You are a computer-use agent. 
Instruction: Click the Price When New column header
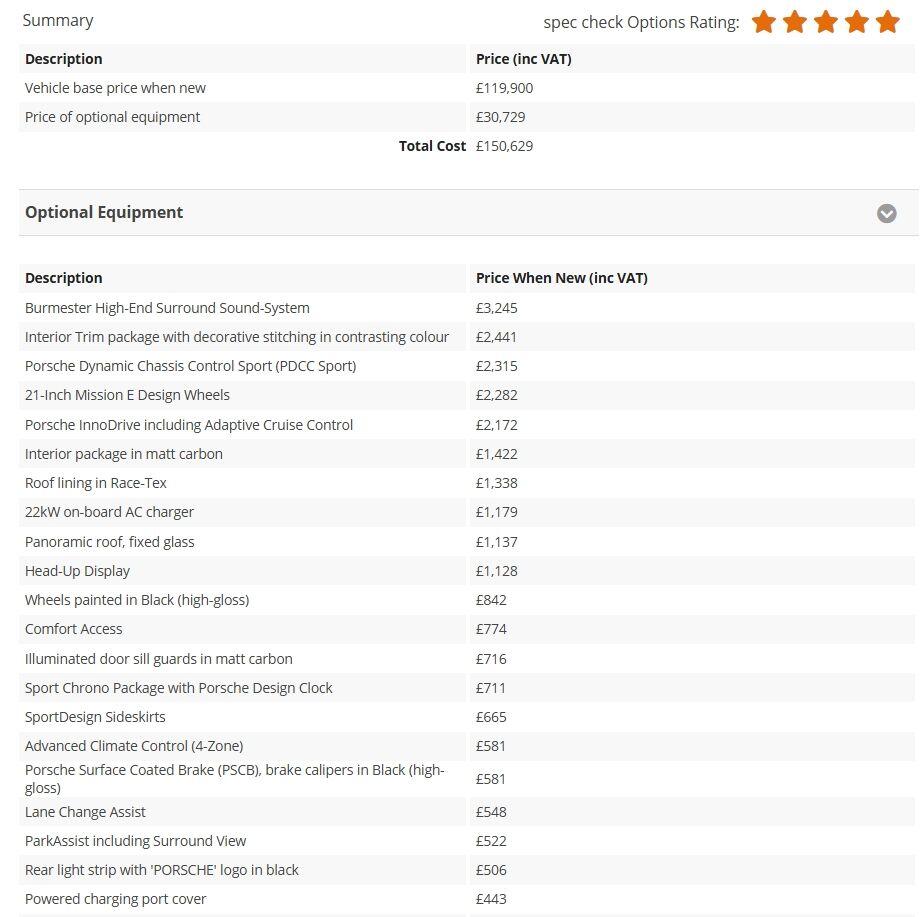click(x=561, y=278)
